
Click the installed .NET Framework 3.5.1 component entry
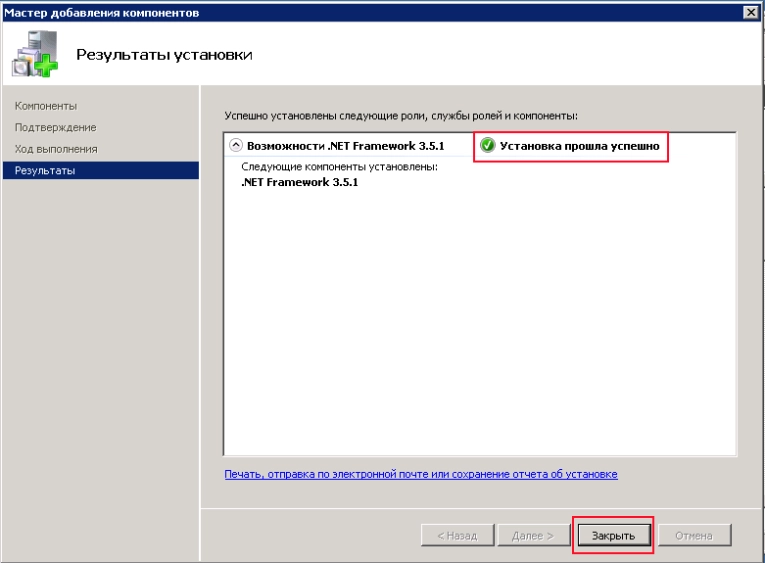coord(300,182)
